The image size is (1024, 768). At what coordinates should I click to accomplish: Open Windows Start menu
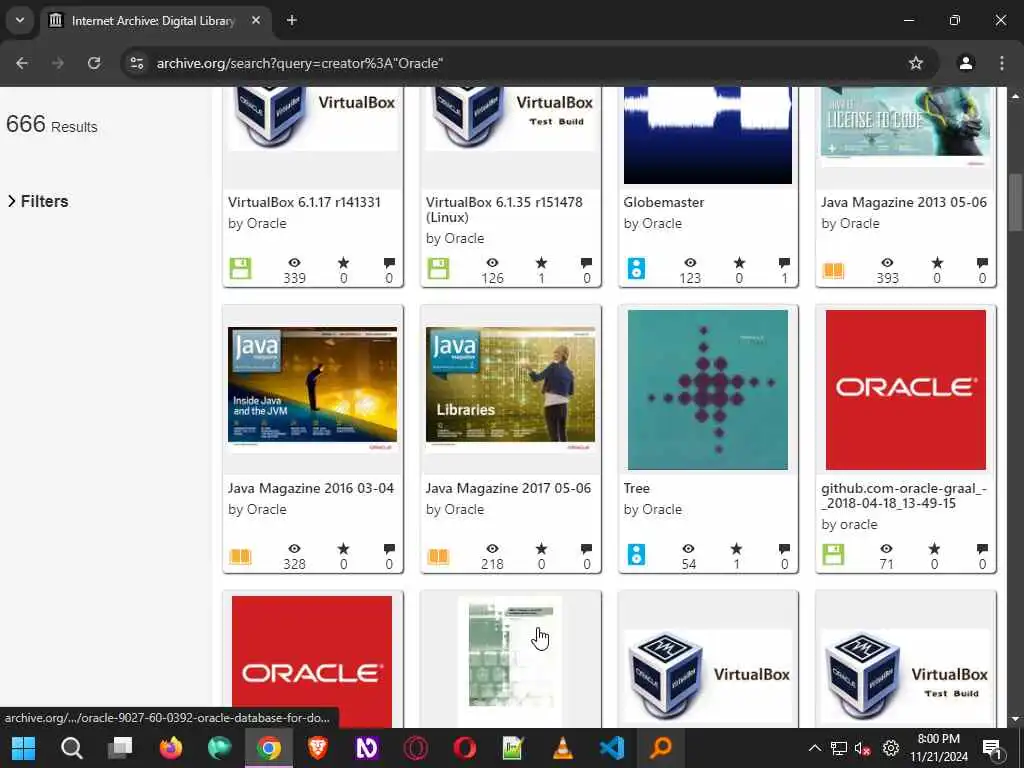coord(24,748)
